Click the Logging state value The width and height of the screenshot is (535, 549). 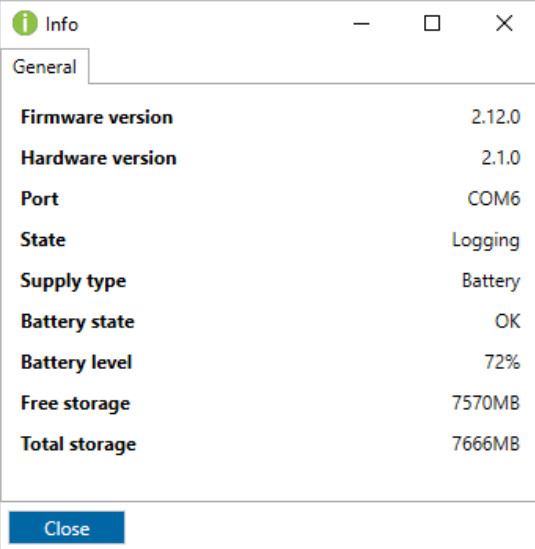486,241
